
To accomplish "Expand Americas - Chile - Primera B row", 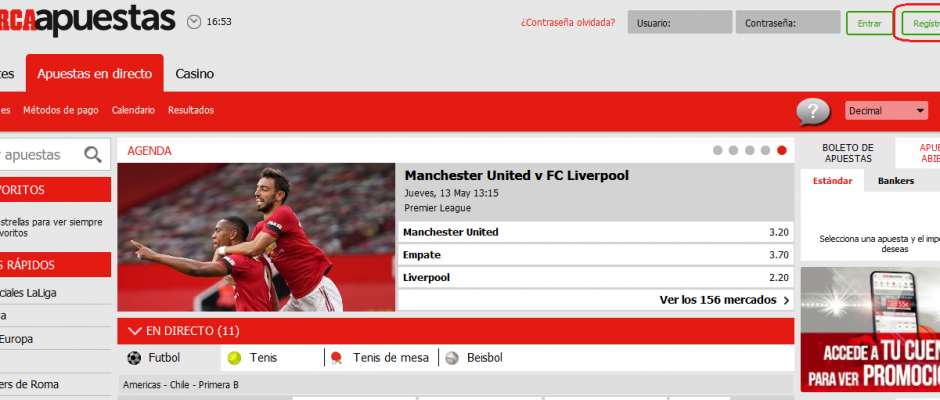I will click(x=455, y=384).
